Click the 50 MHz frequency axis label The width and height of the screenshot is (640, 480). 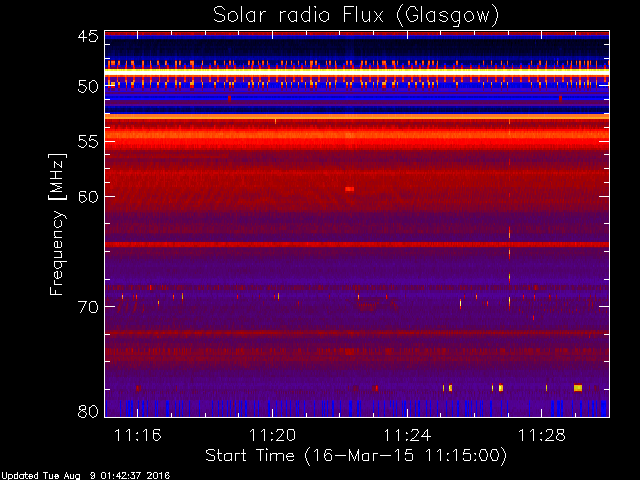pyautogui.click(x=88, y=86)
